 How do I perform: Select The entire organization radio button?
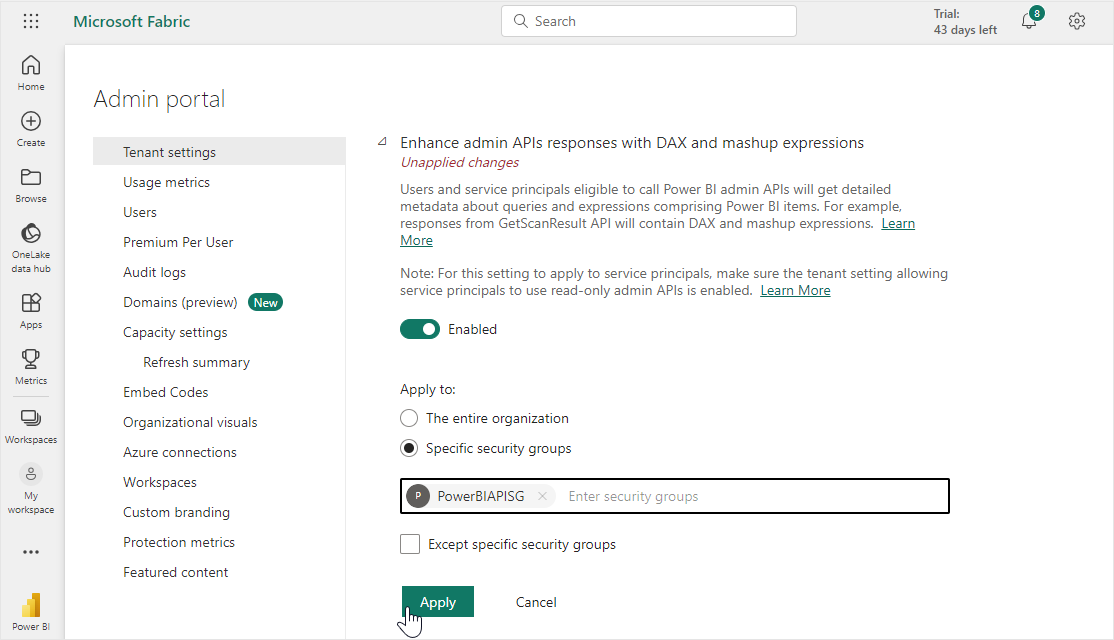tap(409, 418)
